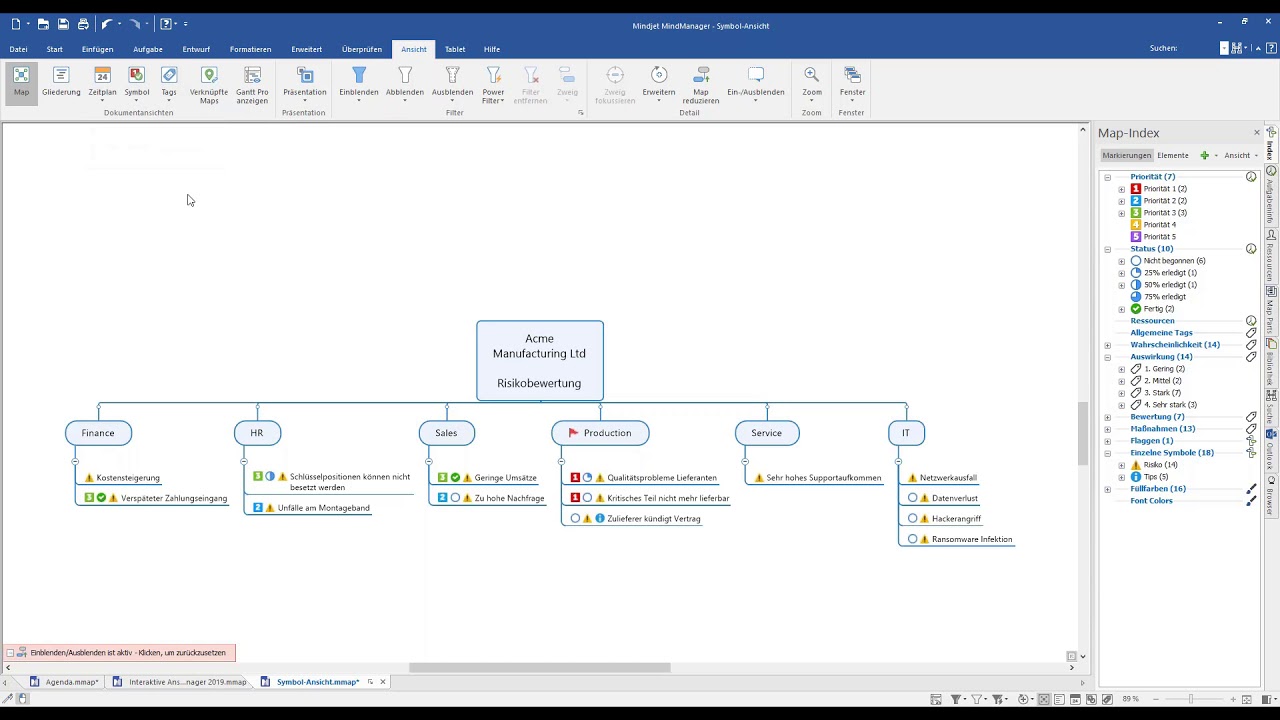Image resolution: width=1280 pixels, height=720 pixels.
Task: Click the zoom slider handle
Action: pyautogui.click(x=1190, y=699)
